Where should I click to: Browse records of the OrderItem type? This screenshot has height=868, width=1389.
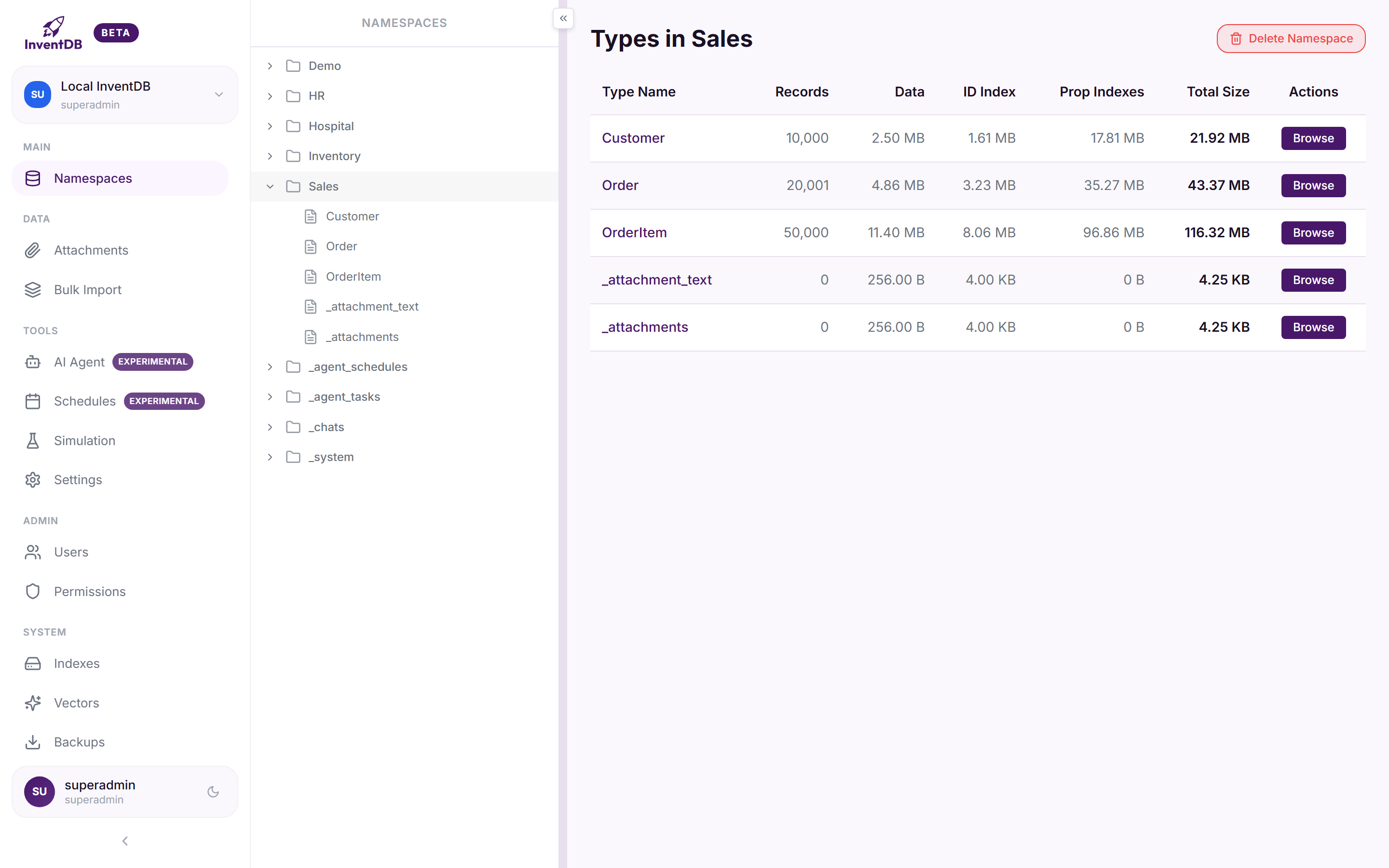click(x=1313, y=232)
